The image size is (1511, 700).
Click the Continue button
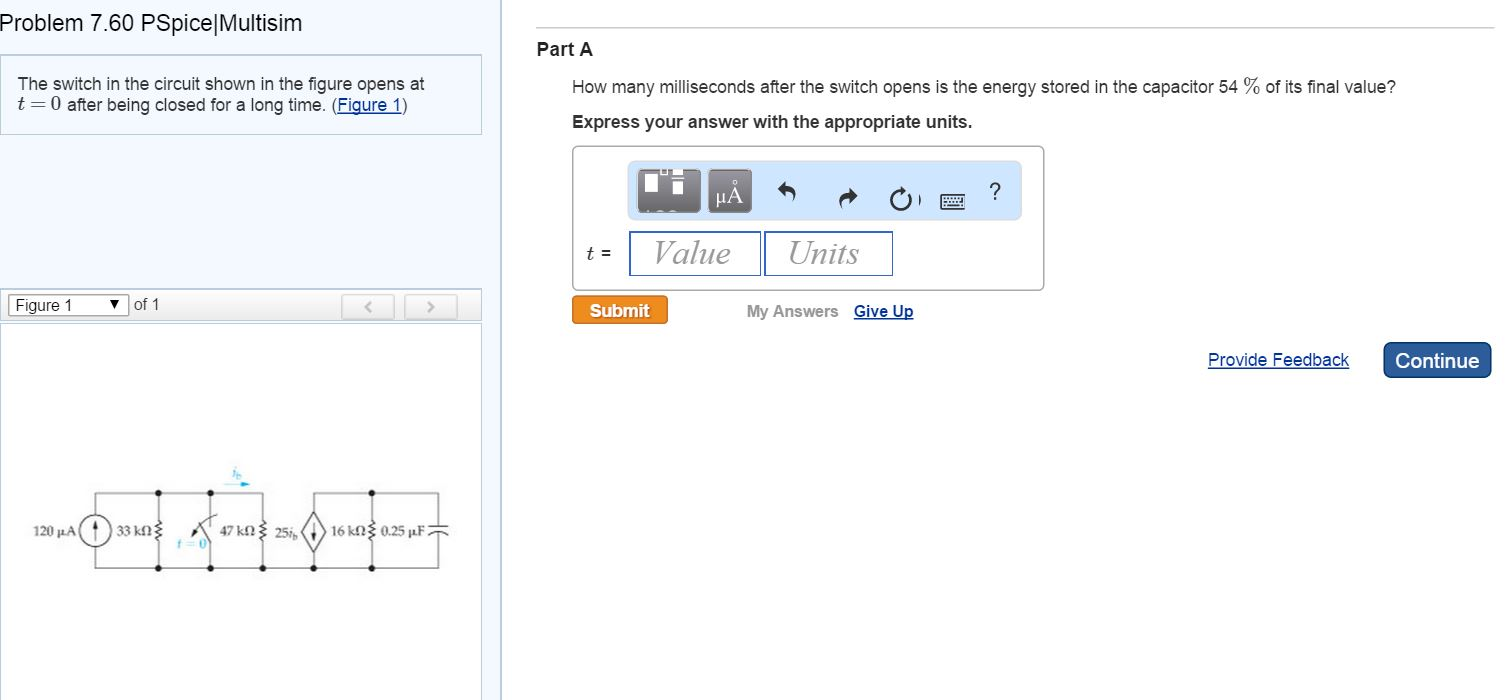tap(1437, 361)
